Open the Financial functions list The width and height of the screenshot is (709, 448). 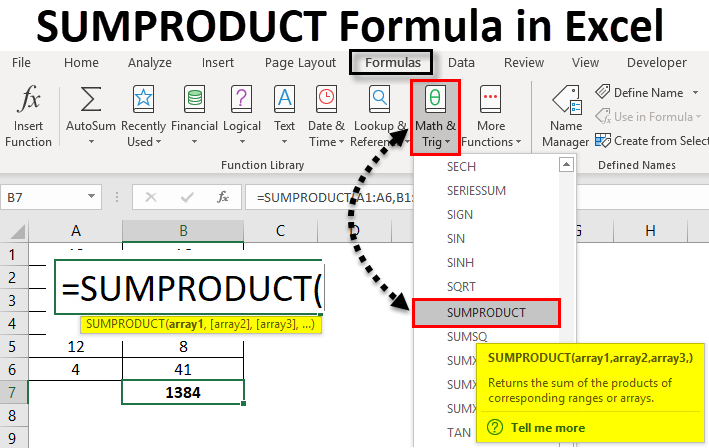(194, 117)
